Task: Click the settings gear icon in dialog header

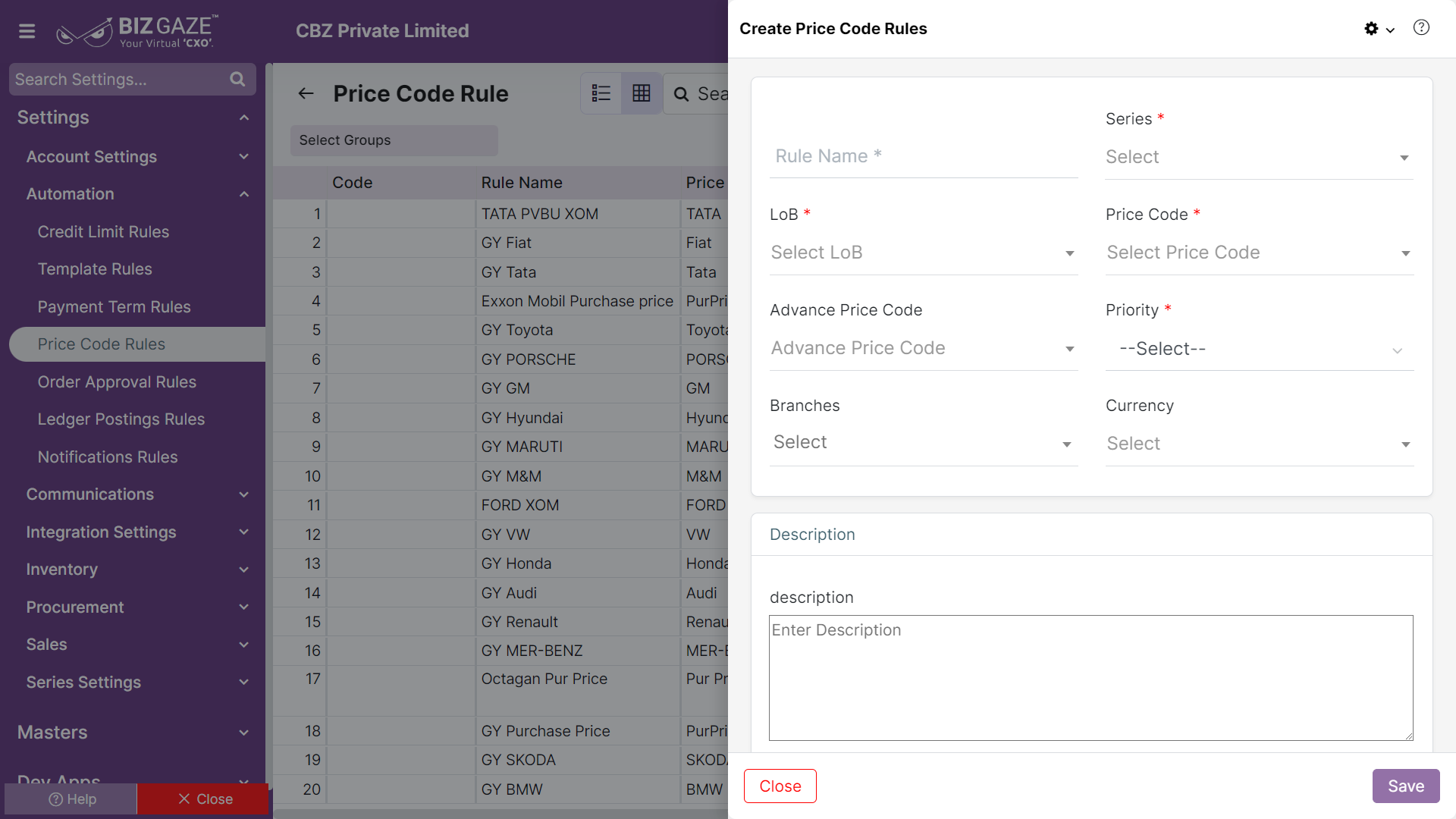Action: (1371, 29)
